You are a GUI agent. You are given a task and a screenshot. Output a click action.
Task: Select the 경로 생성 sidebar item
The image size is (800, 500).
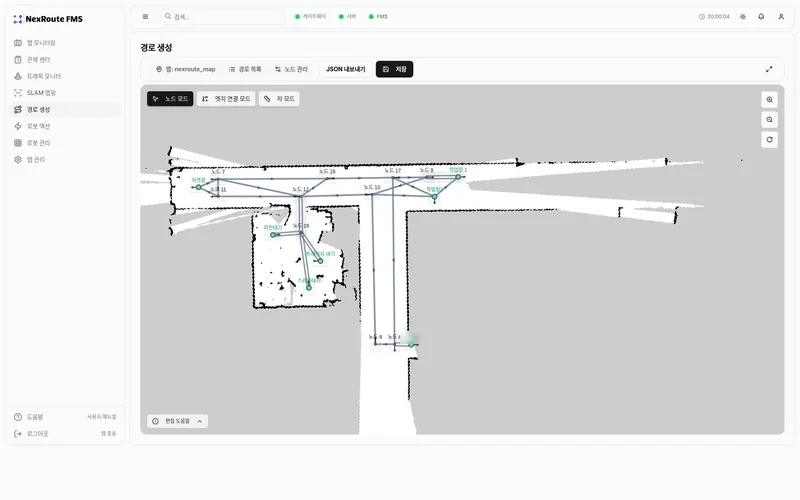click(64, 110)
